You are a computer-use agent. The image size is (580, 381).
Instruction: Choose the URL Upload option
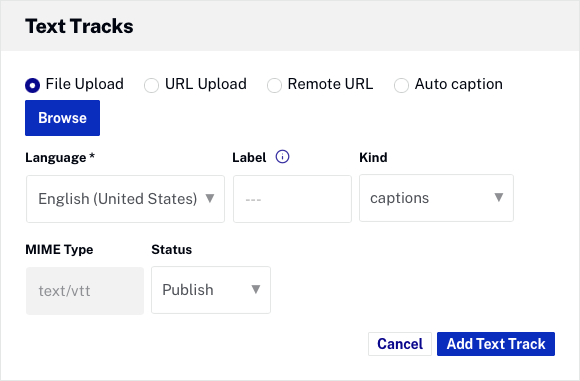click(151, 85)
